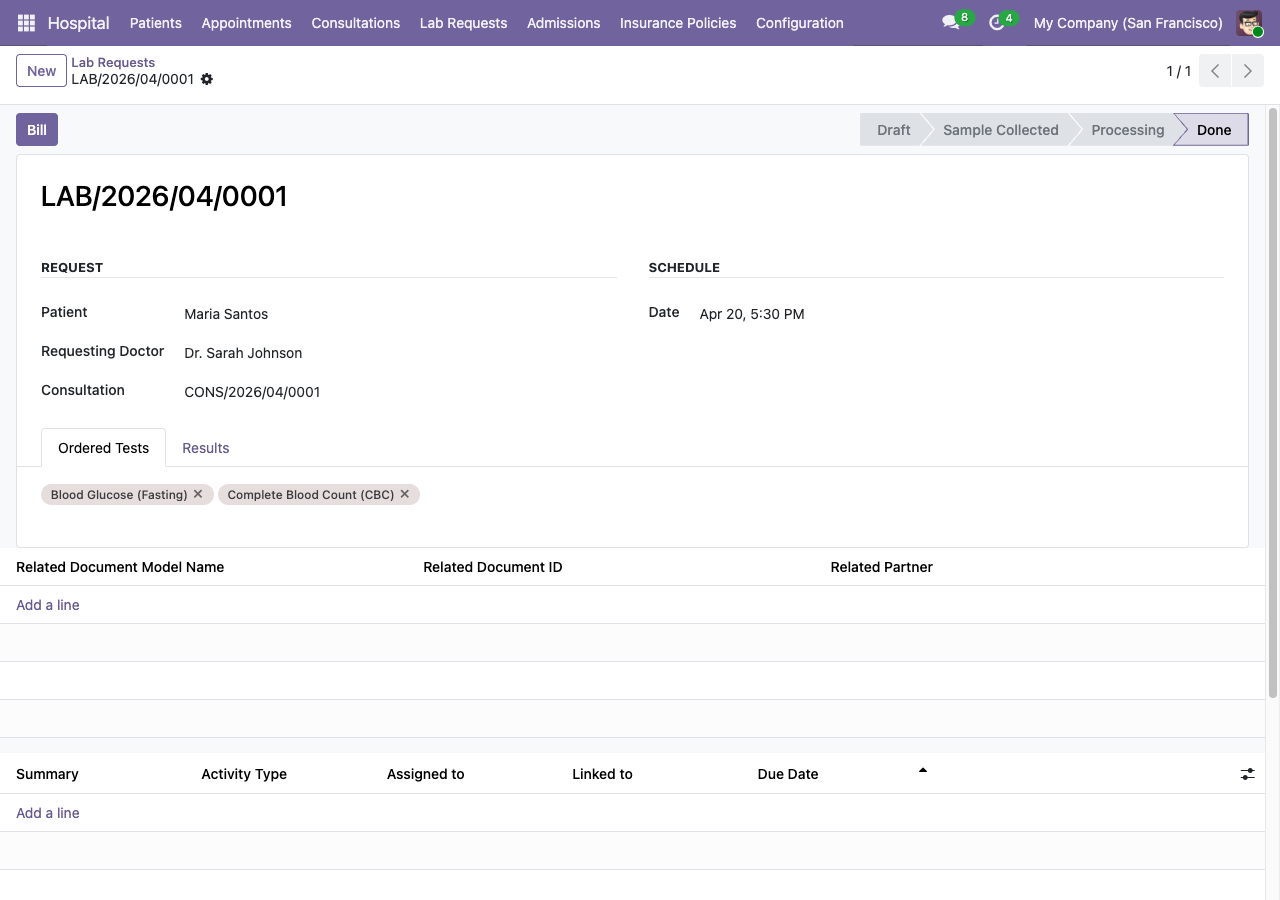1280x900 pixels.
Task: Open the Appointments menu
Action: point(246,23)
